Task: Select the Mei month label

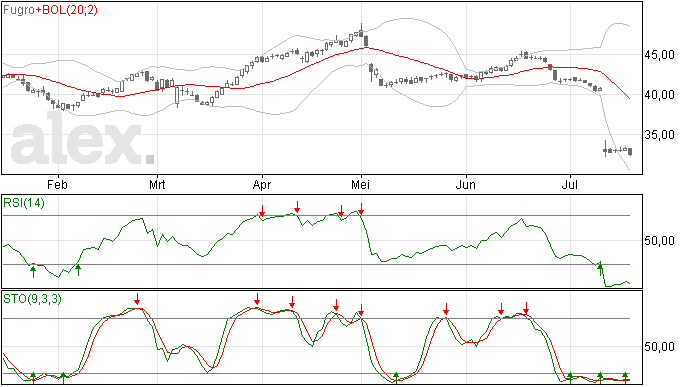Action: (360, 184)
